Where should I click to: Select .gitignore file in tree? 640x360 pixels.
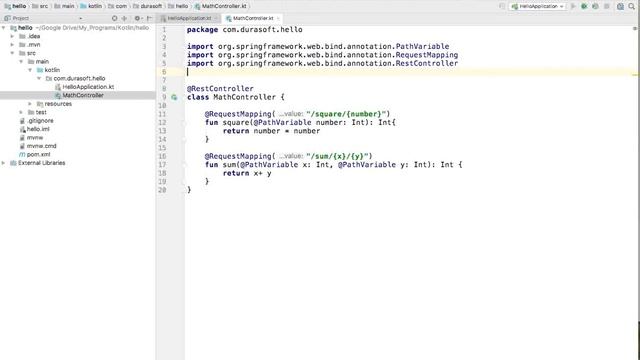(36, 121)
